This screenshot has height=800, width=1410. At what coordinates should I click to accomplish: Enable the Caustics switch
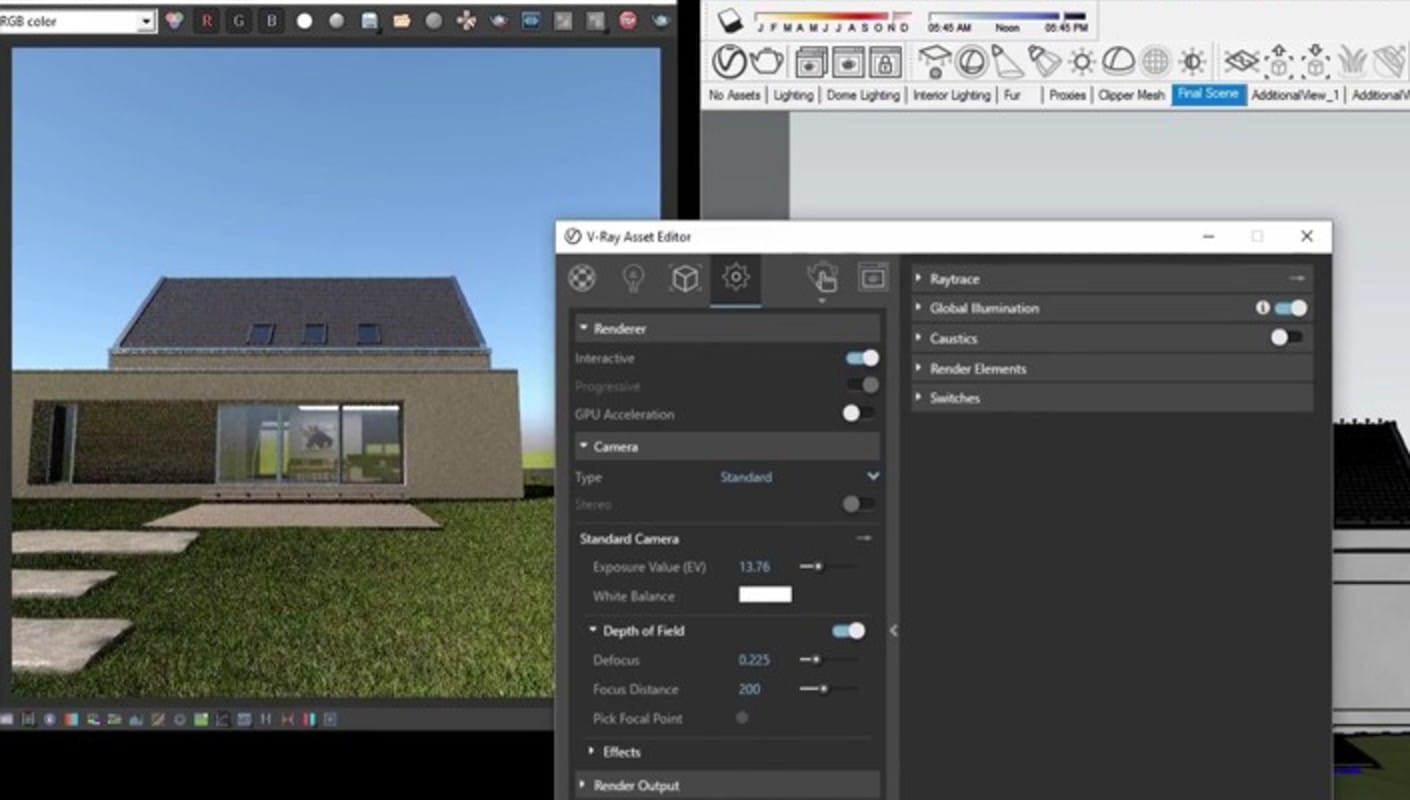[x=1286, y=338]
